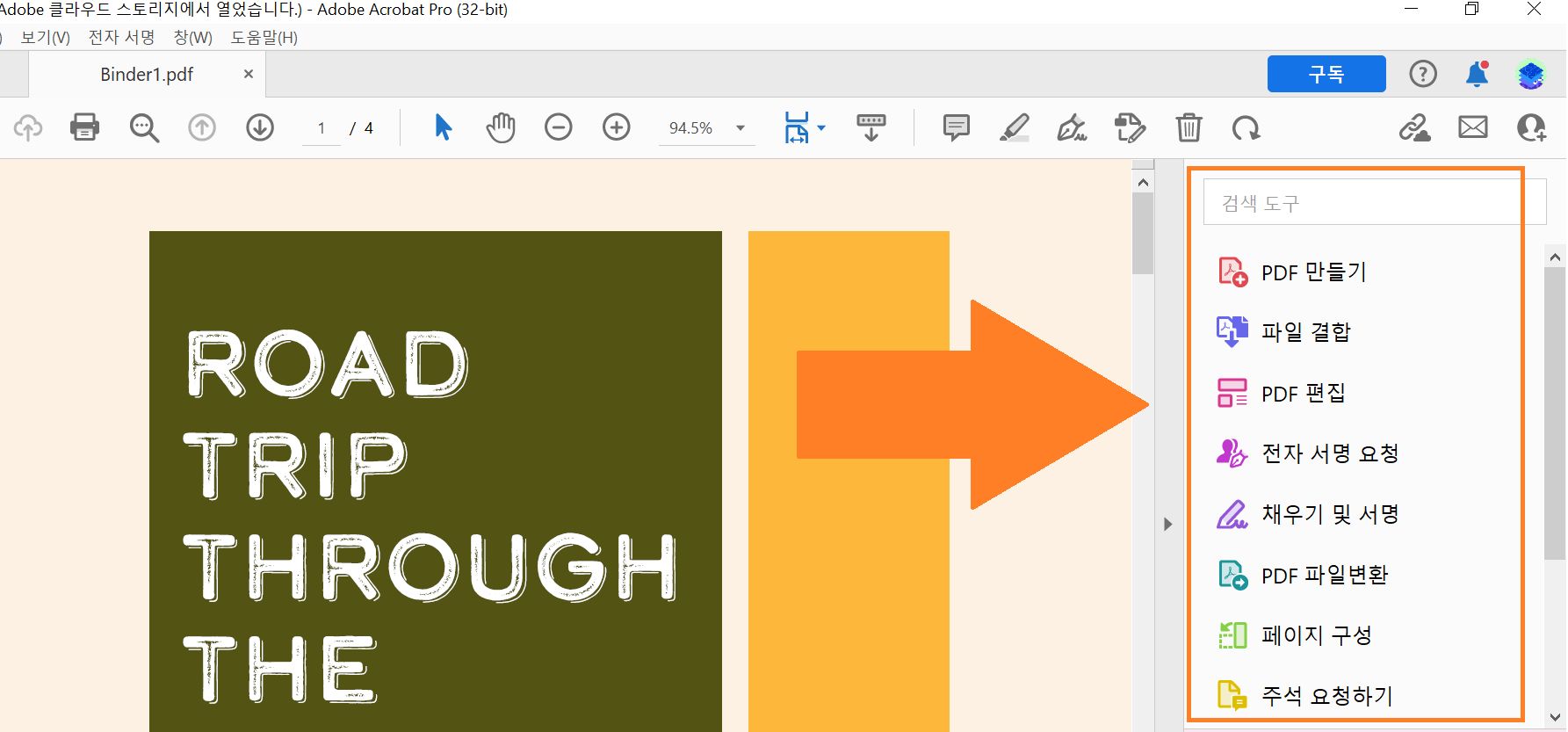
Task: Open the PDF 만들기 tool
Action: (1291, 272)
